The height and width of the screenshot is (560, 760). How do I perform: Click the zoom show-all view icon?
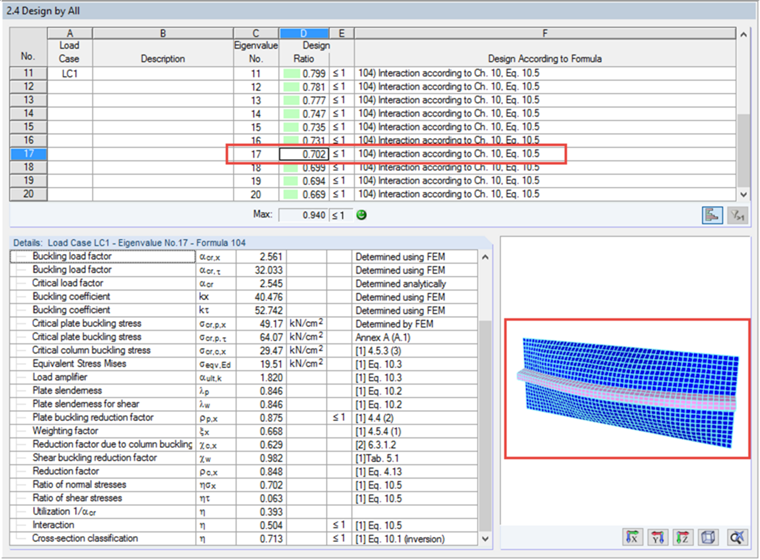(737, 537)
